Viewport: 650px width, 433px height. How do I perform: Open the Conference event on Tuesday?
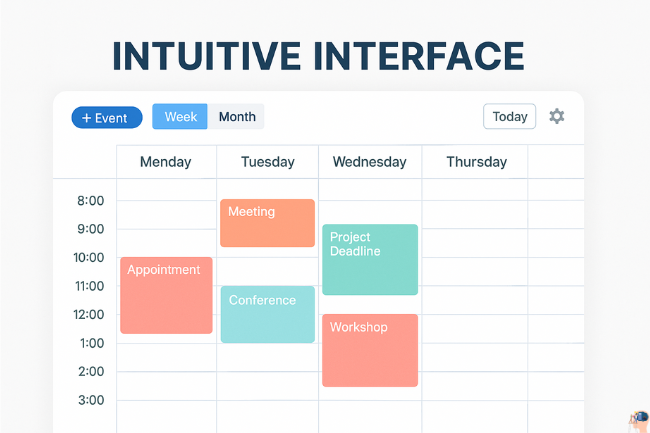click(267, 314)
